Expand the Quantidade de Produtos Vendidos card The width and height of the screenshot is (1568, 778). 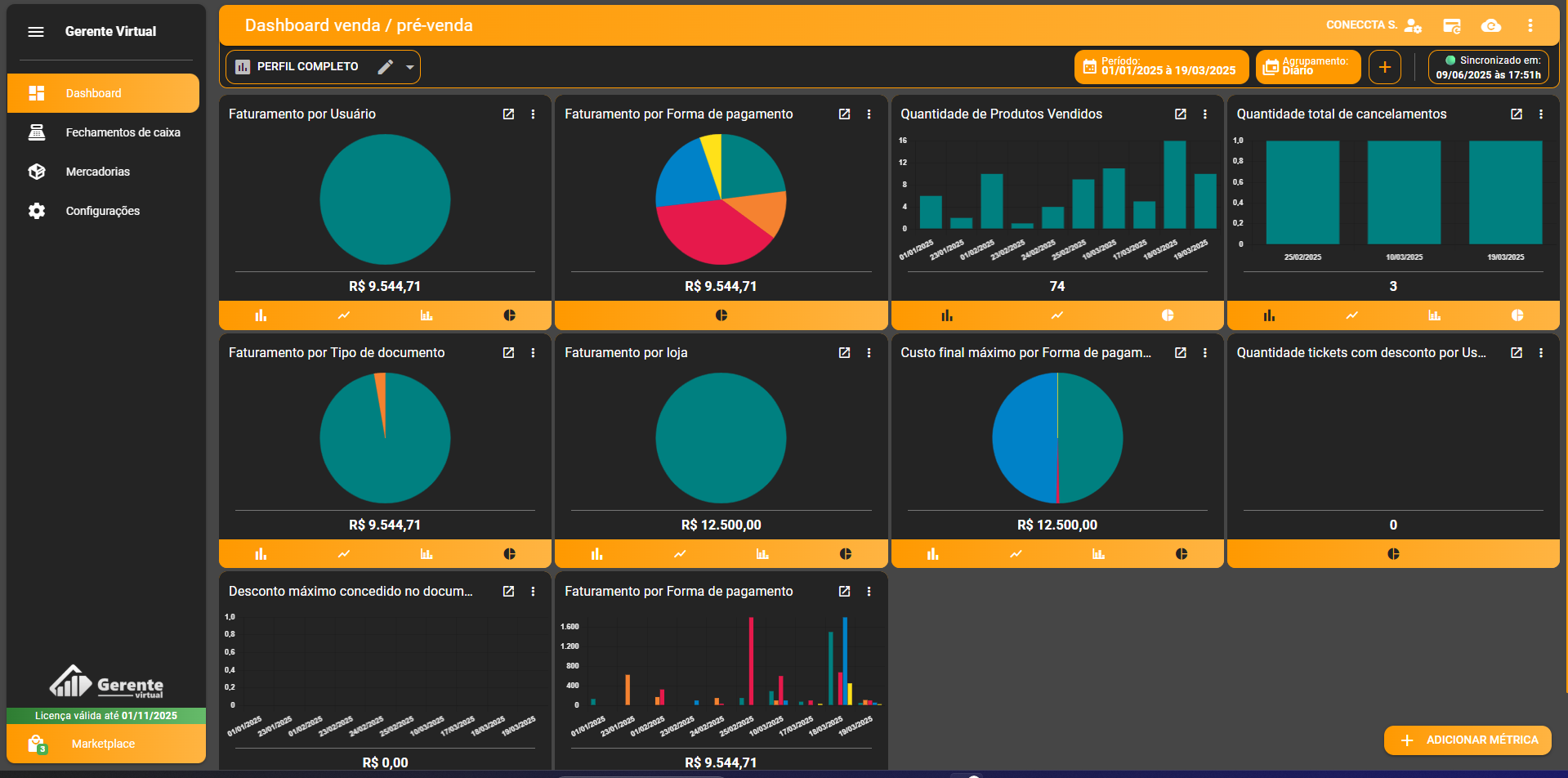1180,114
